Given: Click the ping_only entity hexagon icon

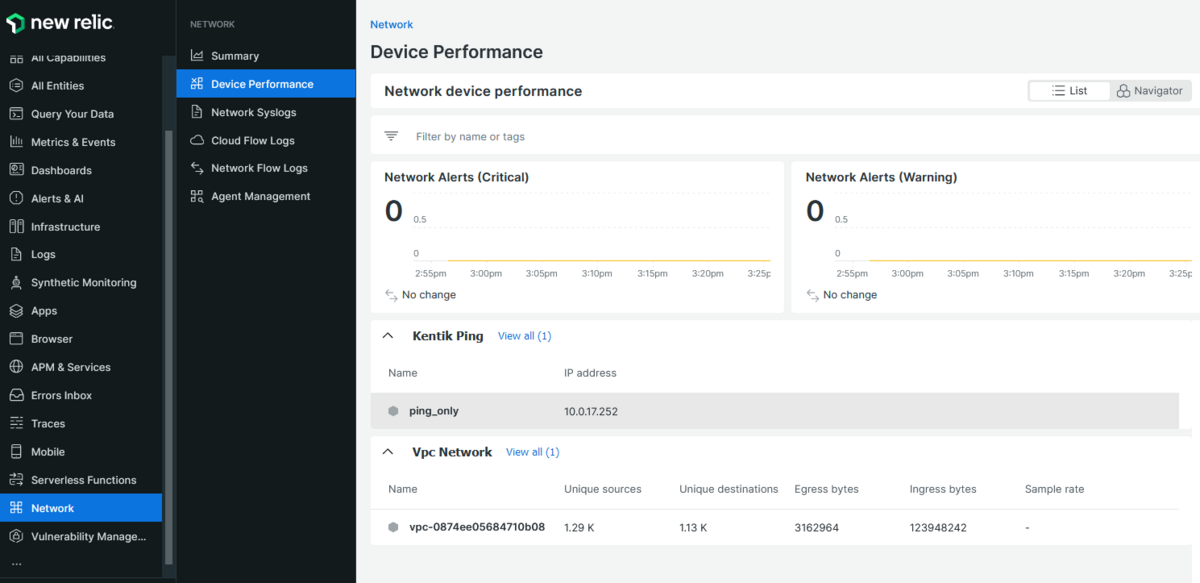Looking at the screenshot, I should coord(393,411).
